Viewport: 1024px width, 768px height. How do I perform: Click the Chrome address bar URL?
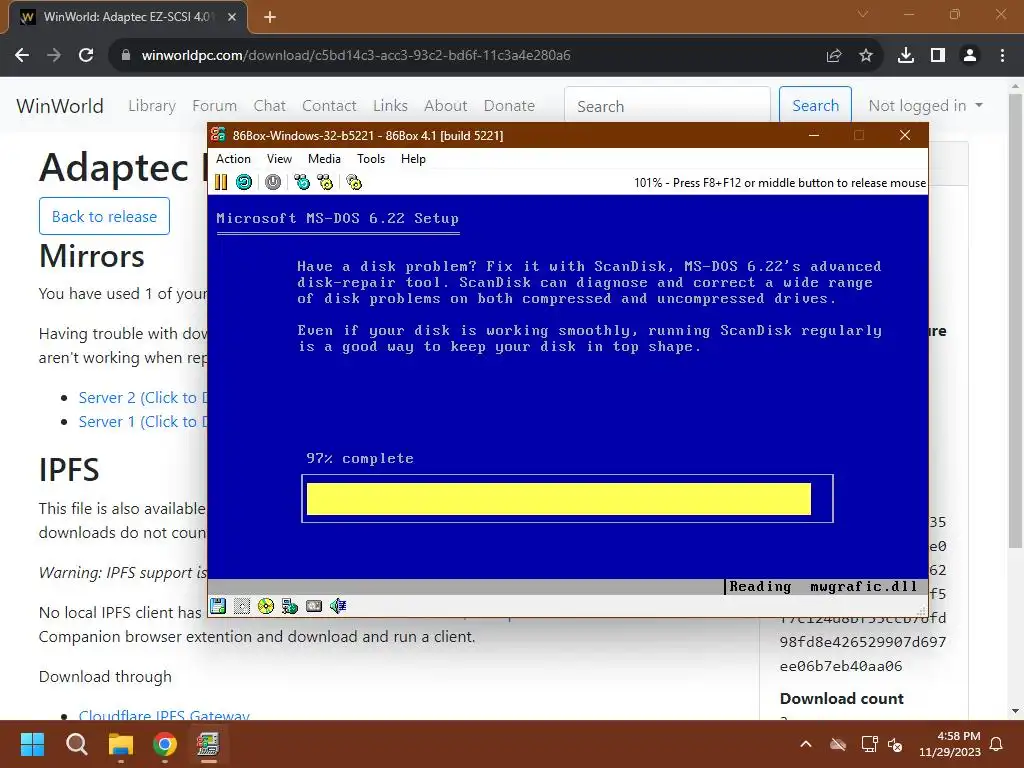(356, 56)
